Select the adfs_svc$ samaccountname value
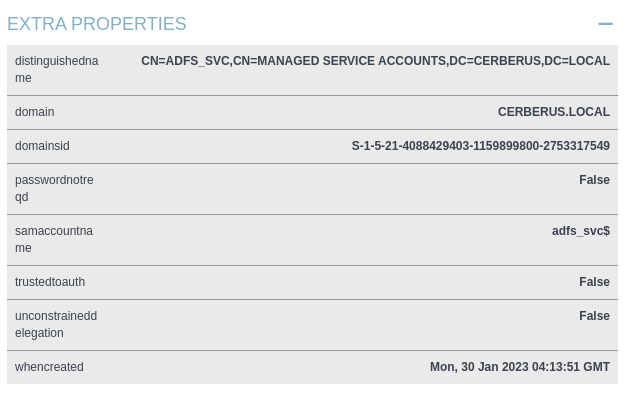 coord(581,231)
